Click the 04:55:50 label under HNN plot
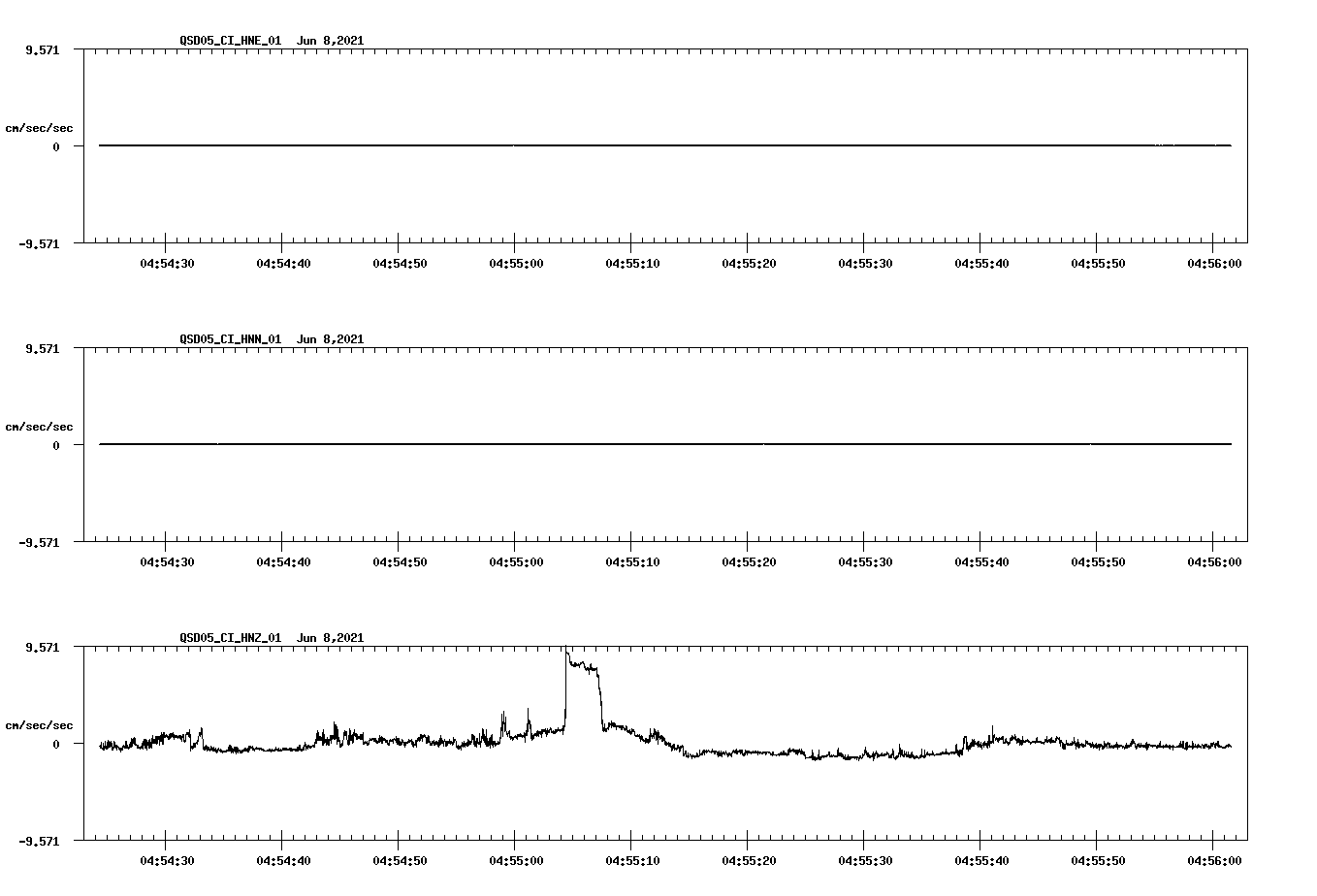 [x=1098, y=562]
